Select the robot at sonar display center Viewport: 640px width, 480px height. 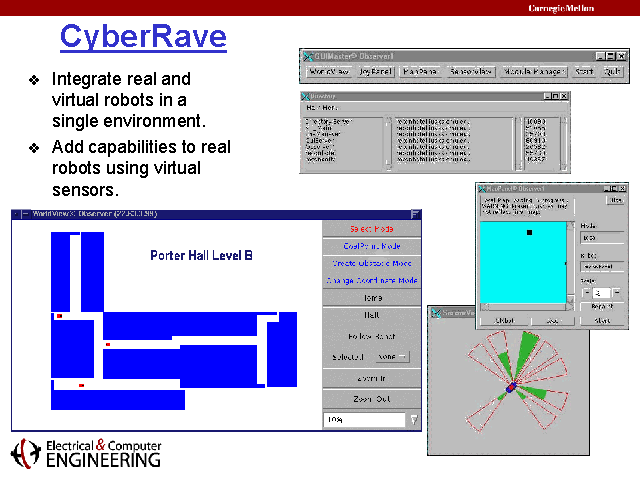pyautogui.click(x=512, y=387)
